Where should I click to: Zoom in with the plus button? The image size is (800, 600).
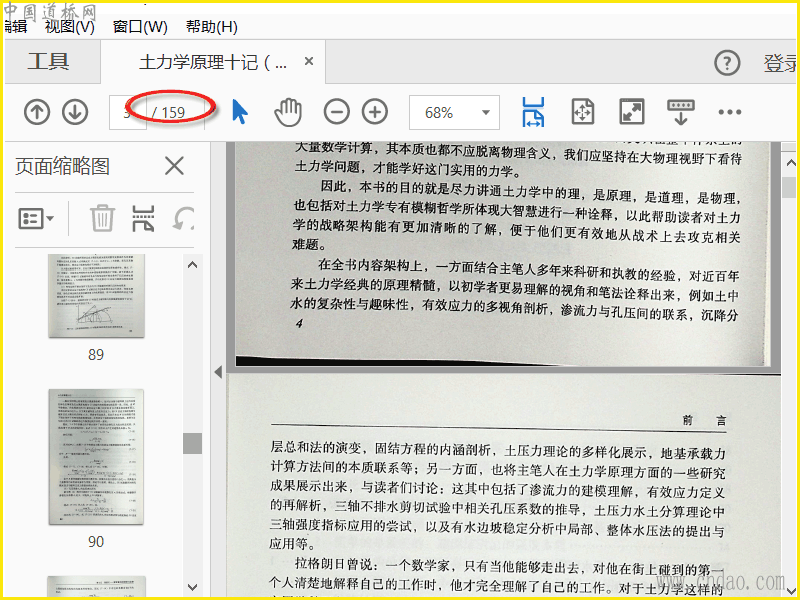pyautogui.click(x=375, y=112)
